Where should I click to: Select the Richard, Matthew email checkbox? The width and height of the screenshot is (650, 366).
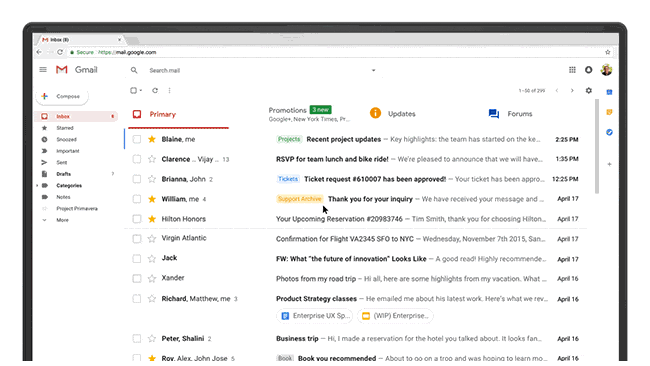136,298
